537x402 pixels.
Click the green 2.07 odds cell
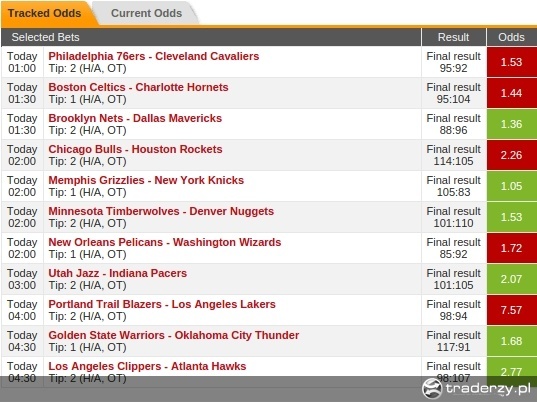tap(512, 279)
